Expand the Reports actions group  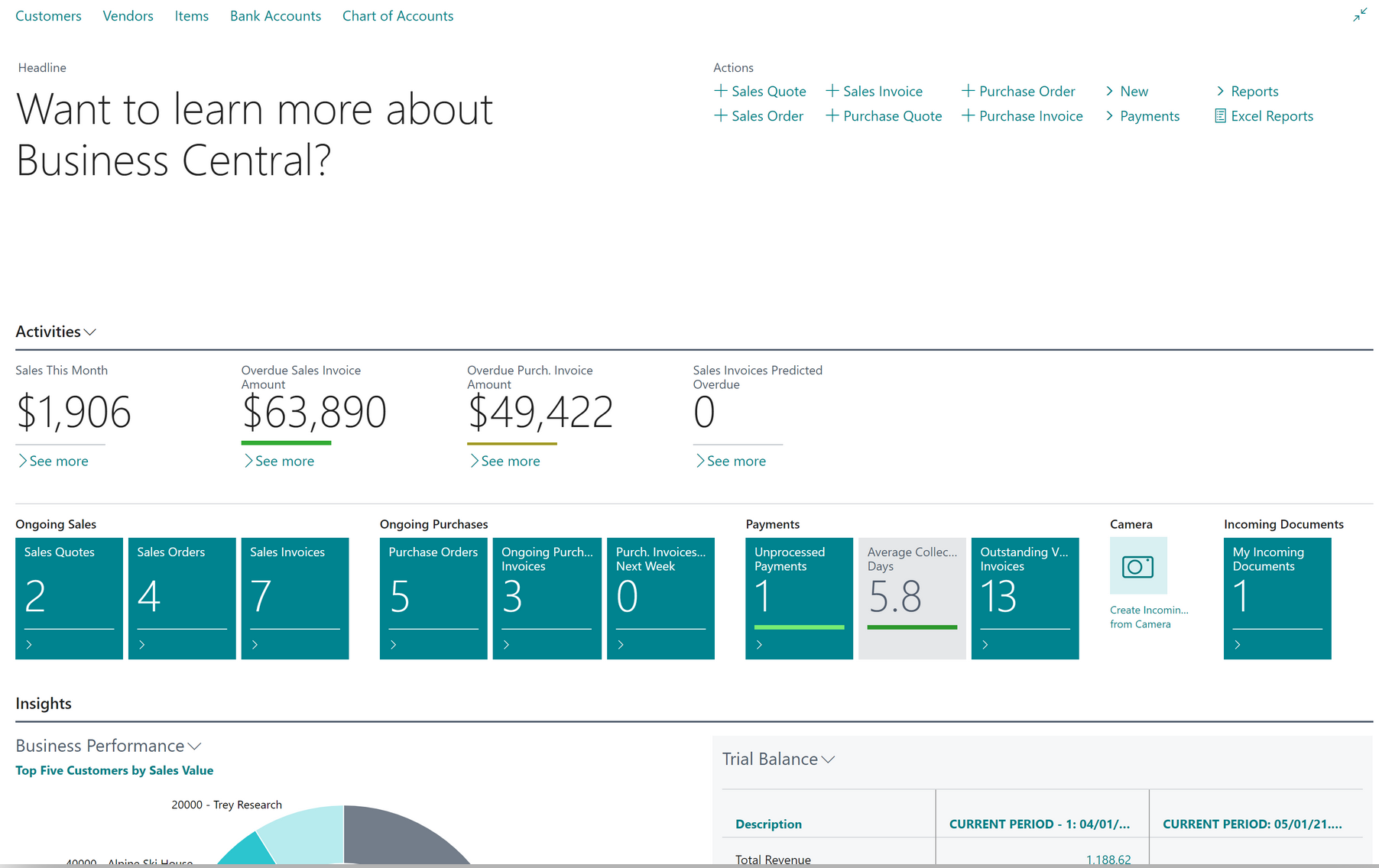click(1248, 91)
